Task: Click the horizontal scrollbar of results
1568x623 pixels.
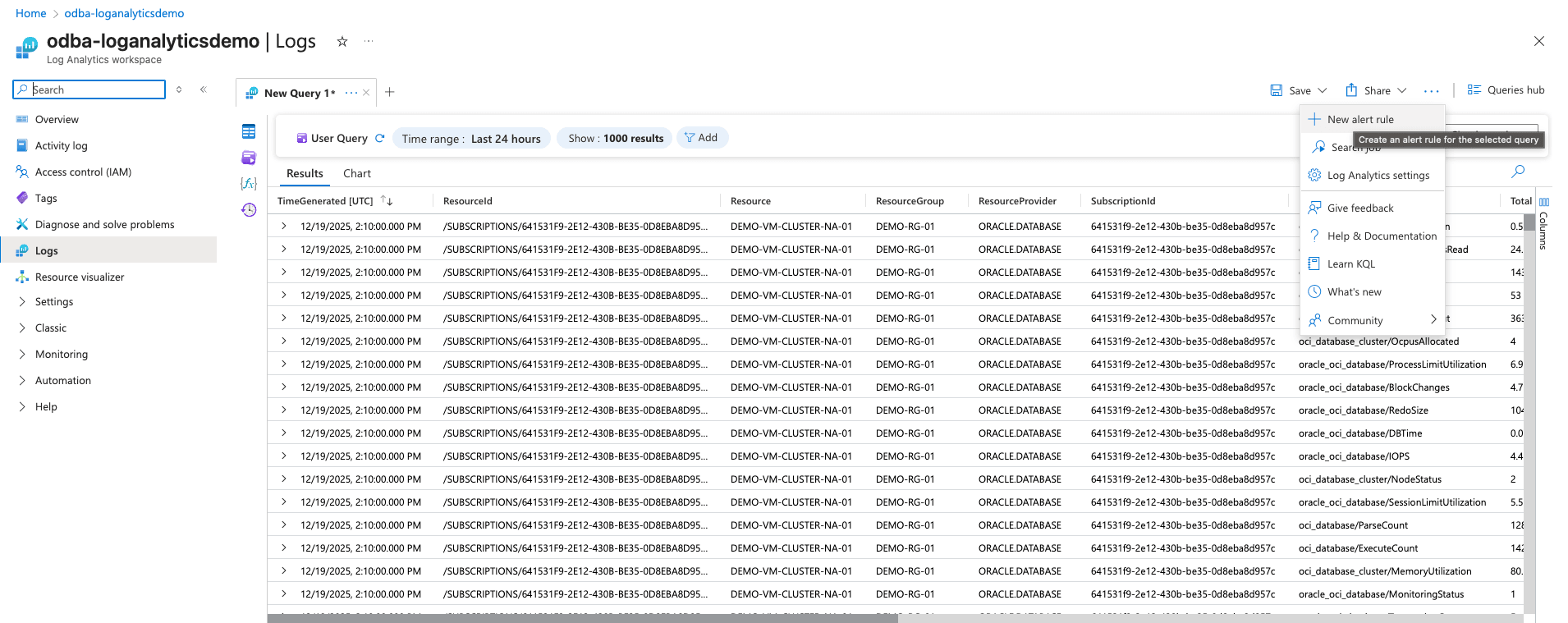Action: point(583,618)
